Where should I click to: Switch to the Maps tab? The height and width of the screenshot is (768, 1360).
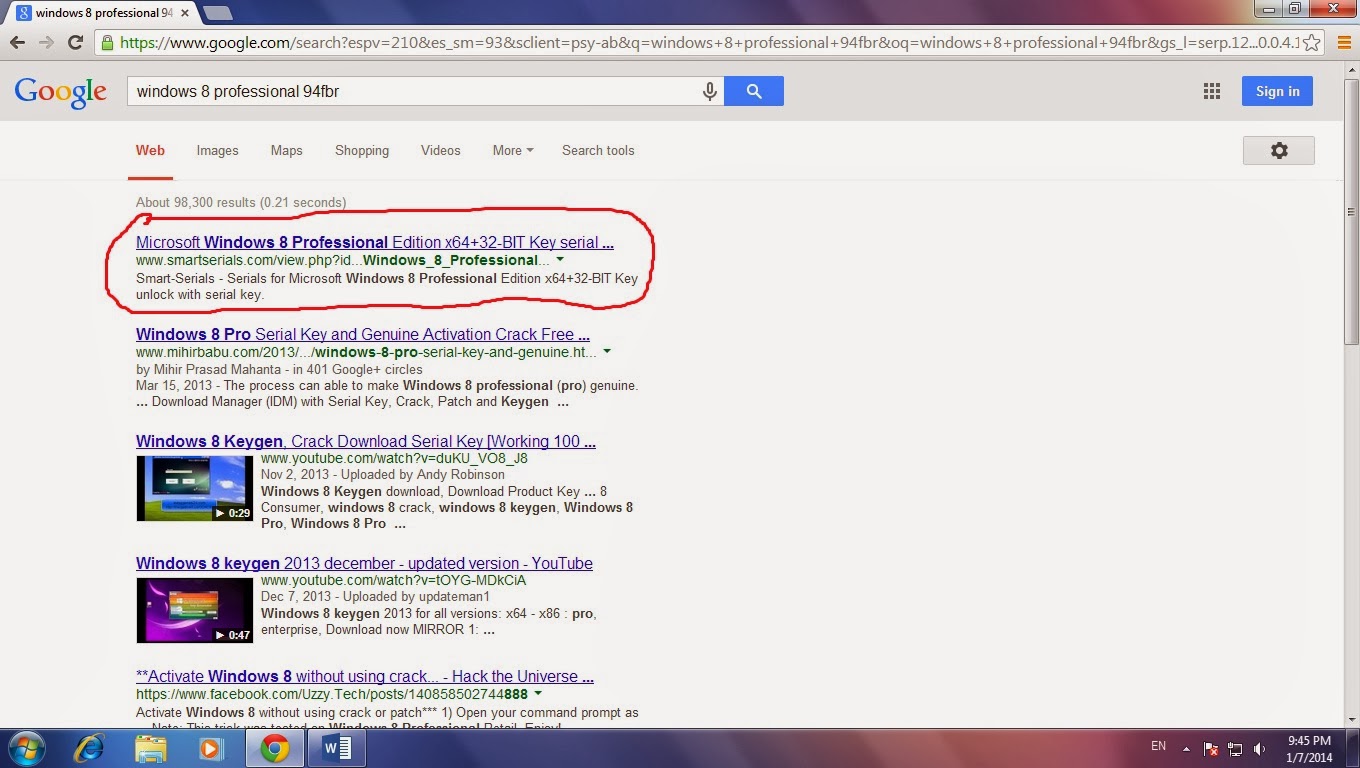pos(286,150)
